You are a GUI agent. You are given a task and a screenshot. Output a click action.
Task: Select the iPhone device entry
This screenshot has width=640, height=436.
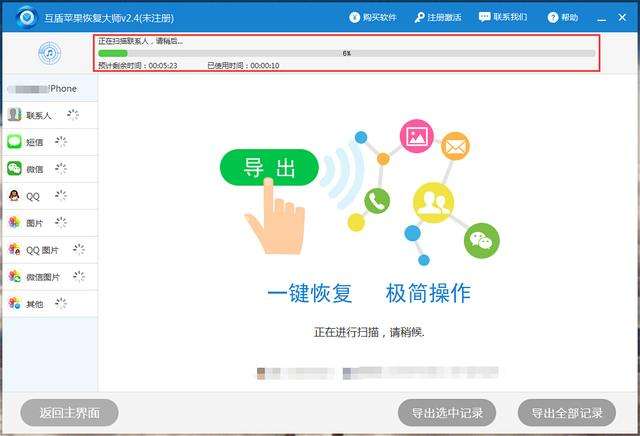click(50, 89)
